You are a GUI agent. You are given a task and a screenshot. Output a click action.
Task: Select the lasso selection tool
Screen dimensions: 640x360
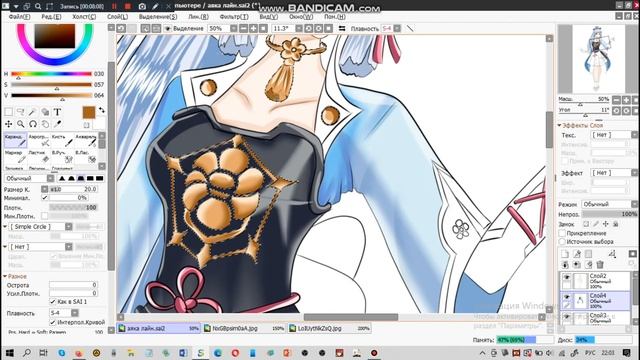pos(20,112)
